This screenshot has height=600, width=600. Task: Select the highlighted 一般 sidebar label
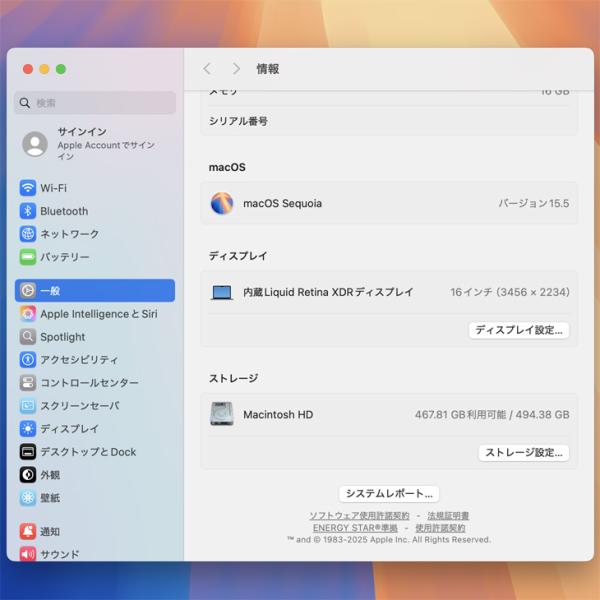(50, 291)
